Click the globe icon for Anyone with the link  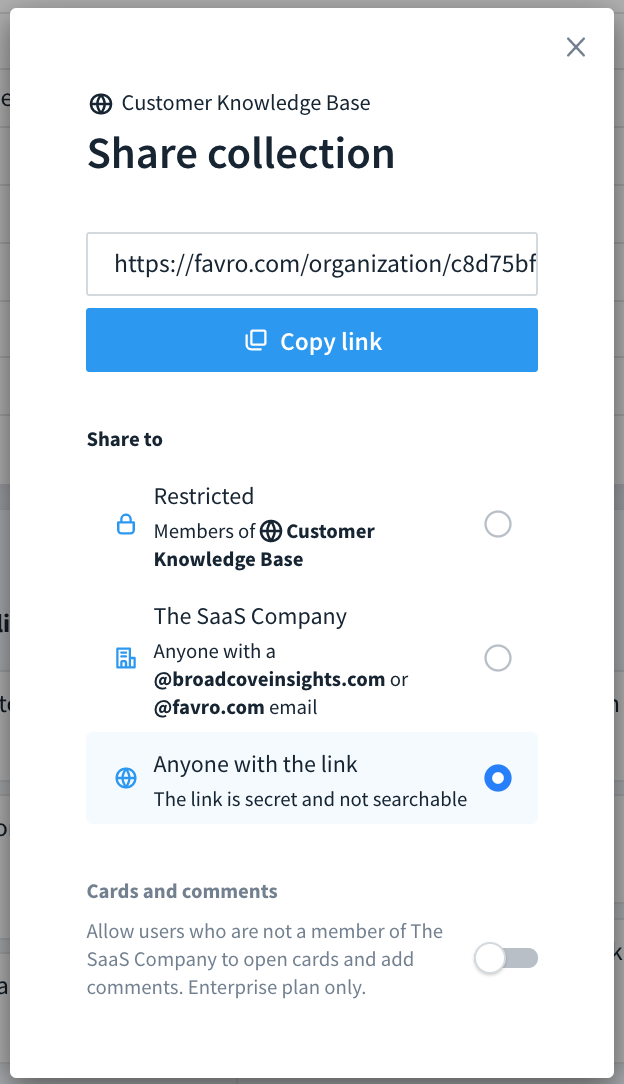125,777
